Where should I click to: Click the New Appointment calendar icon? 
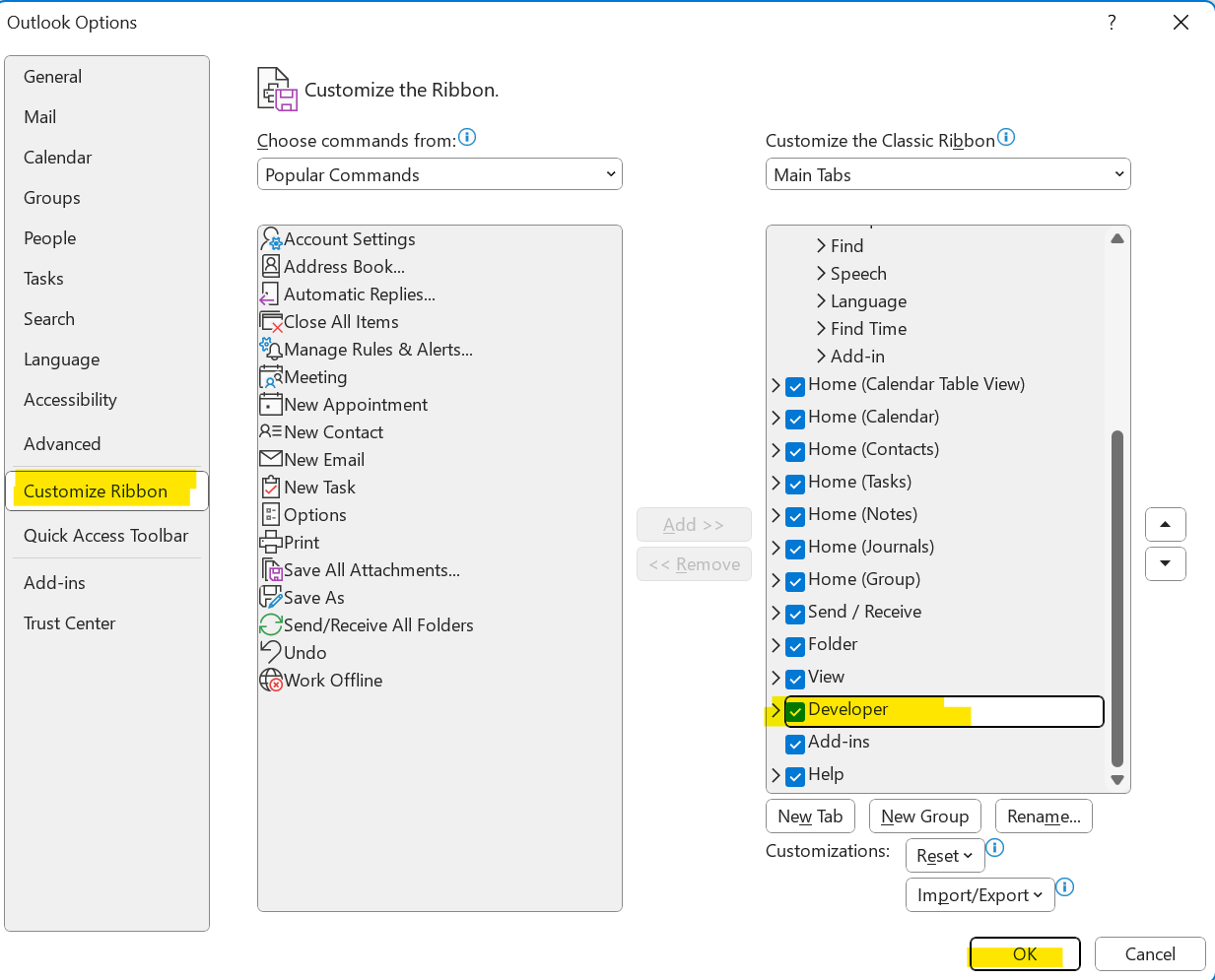271,404
